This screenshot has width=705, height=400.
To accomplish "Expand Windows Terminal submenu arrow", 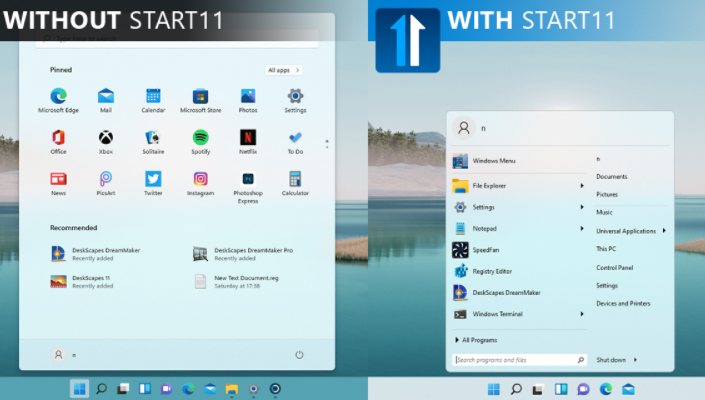I will [582, 314].
